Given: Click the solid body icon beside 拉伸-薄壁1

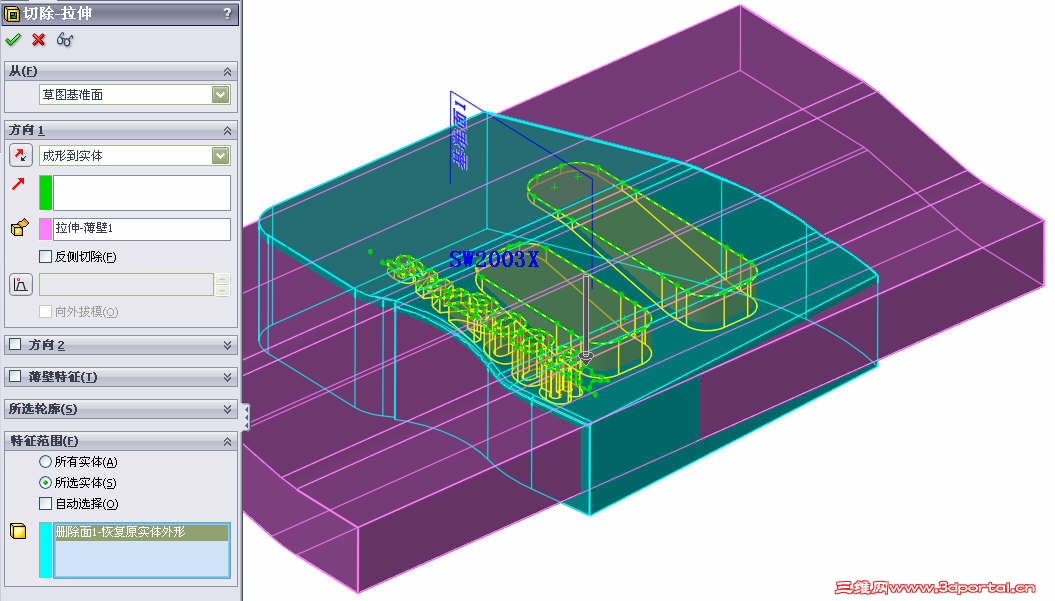Looking at the screenshot, I should tap(20, 228).
